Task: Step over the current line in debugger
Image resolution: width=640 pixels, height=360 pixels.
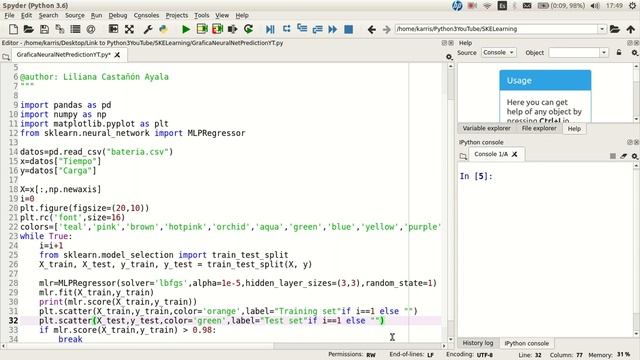Action: click(287, 29)
